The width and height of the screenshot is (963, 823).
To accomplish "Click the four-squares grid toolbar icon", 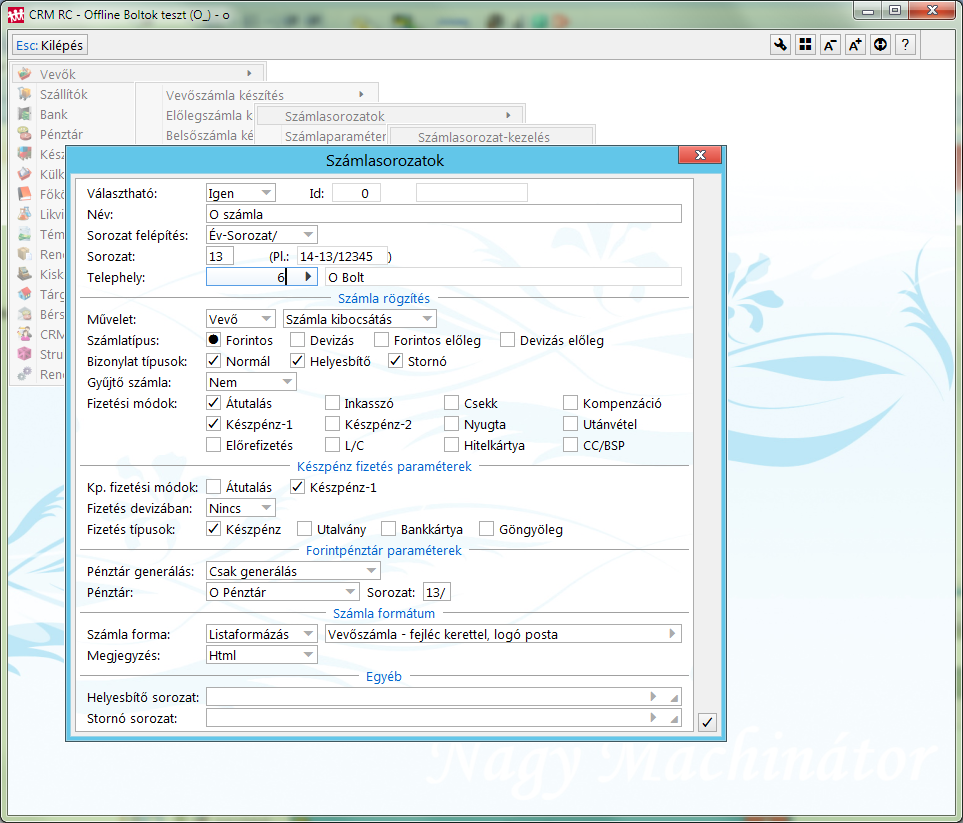I will (805, 45).
